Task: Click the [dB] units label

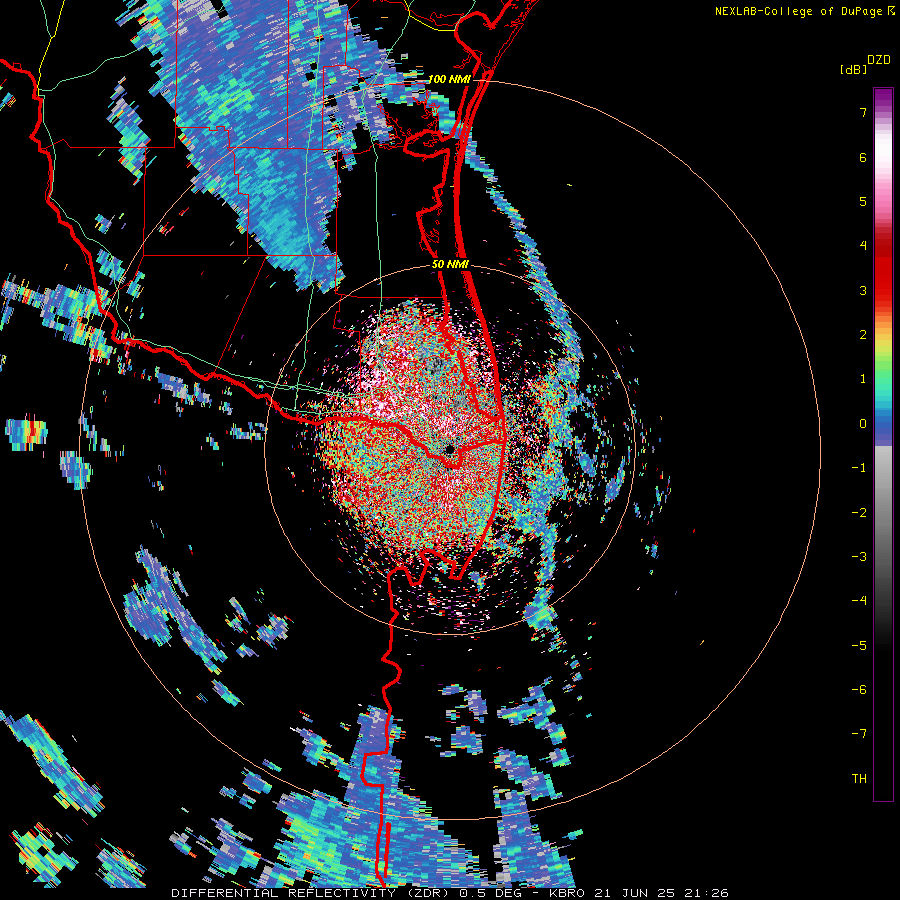Action: (x=854, y=70)
